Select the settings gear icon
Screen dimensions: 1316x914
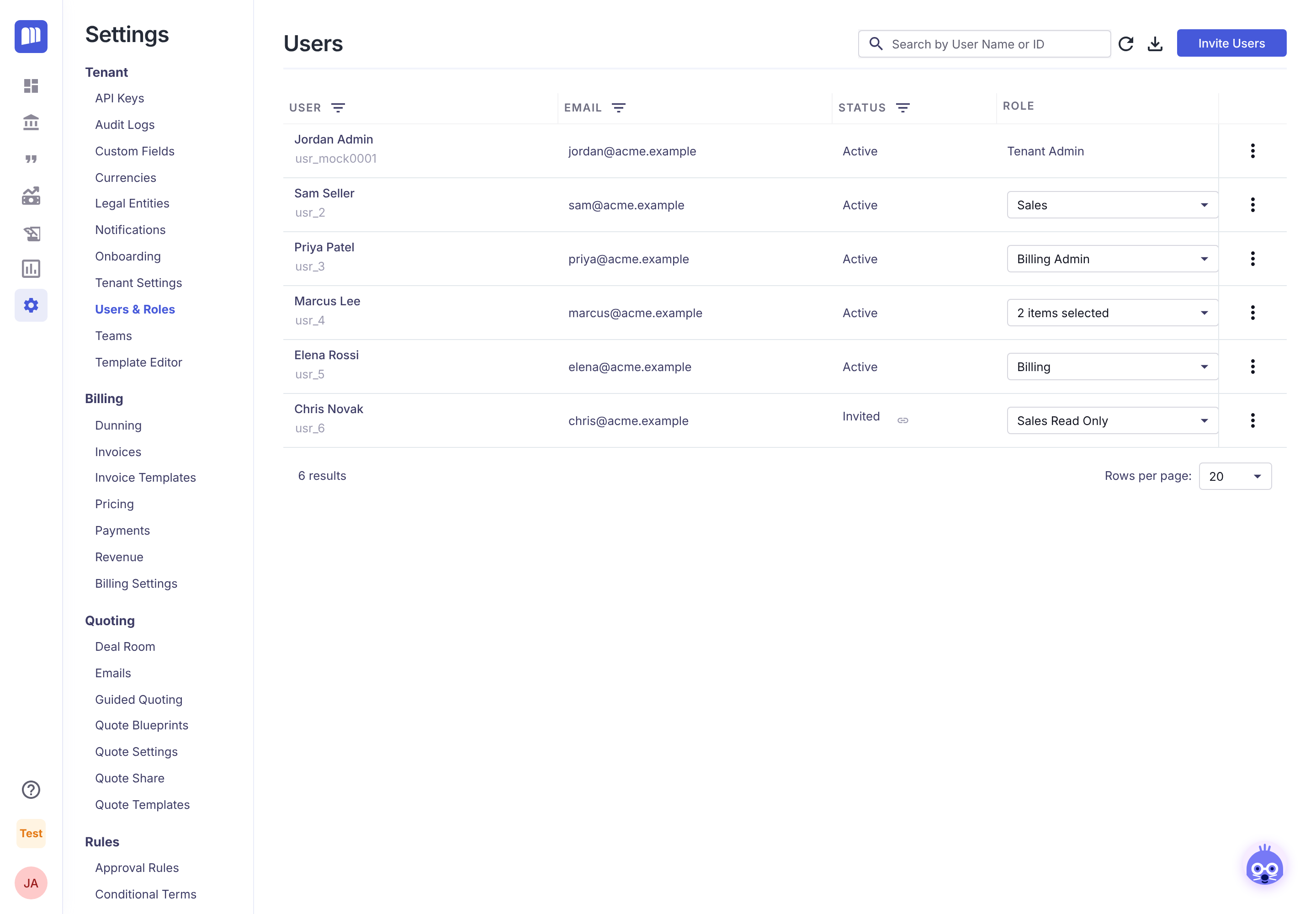tap(31, 305)
